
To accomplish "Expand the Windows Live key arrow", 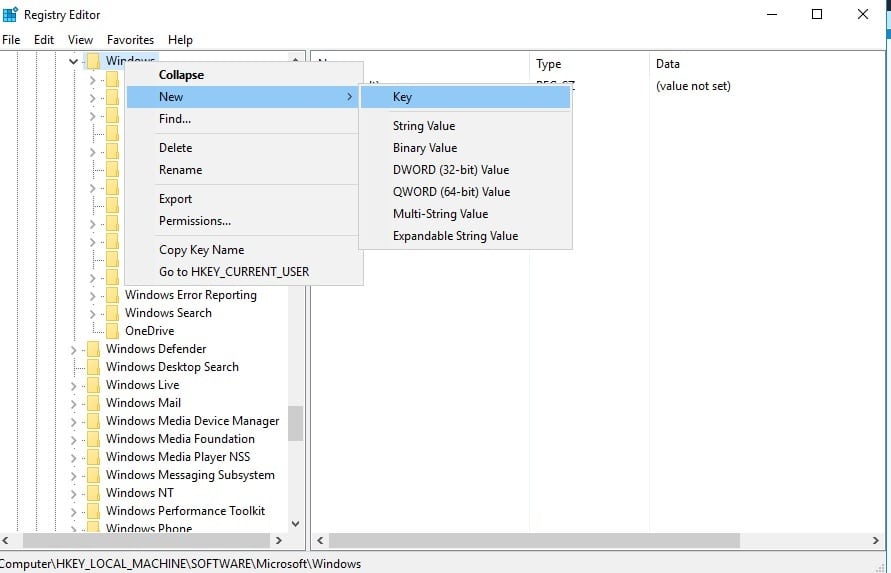I will pos(74,386).
